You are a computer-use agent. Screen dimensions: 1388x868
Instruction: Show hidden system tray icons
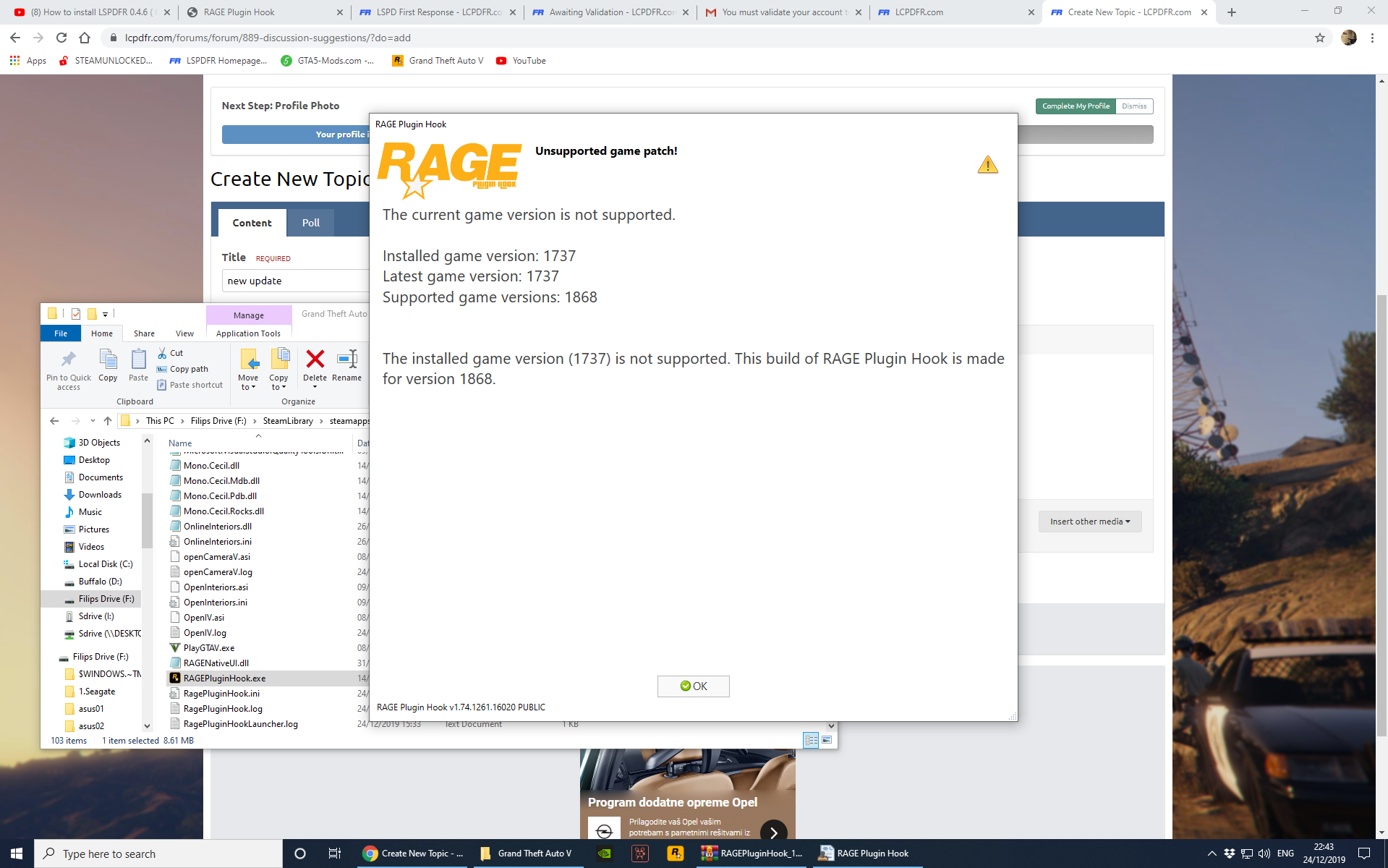tap(1212, 854)
